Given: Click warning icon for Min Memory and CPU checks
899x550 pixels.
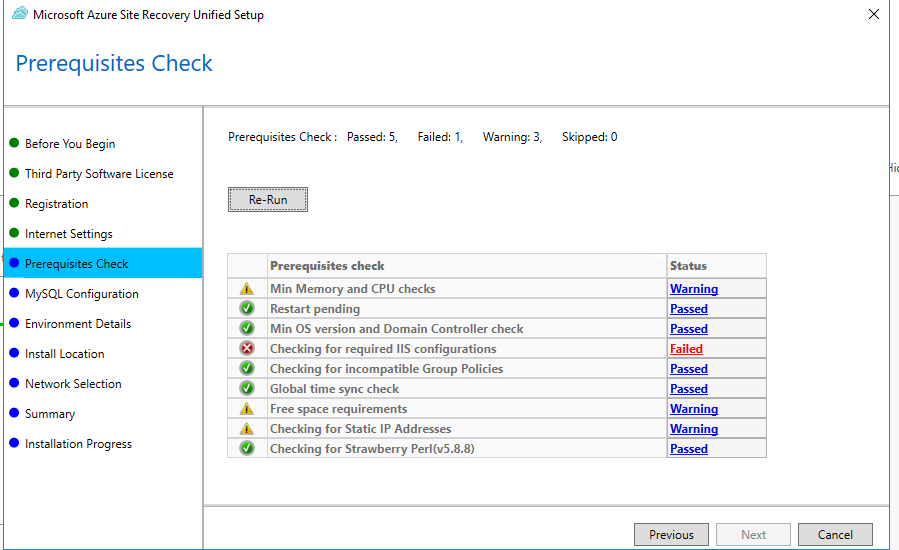Looking at the screenshot, I should tap(247, 288).
